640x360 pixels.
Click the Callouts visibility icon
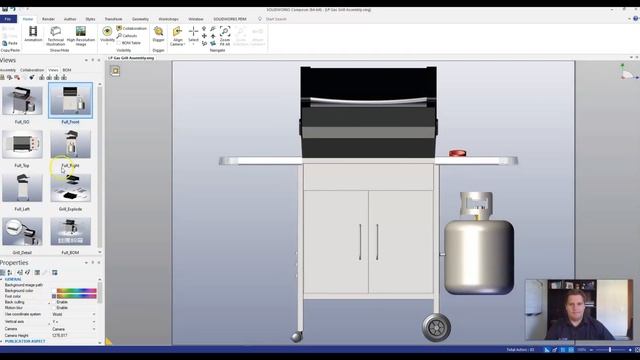pos(119,36)
